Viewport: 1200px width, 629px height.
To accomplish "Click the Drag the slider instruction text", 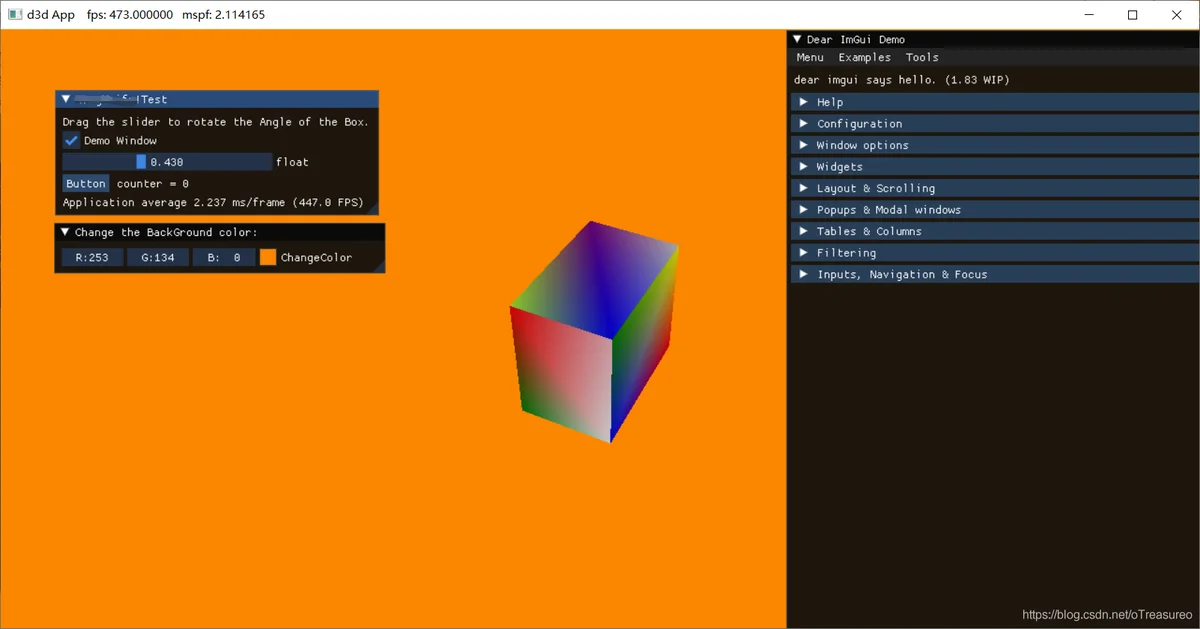I will (216, 122).
